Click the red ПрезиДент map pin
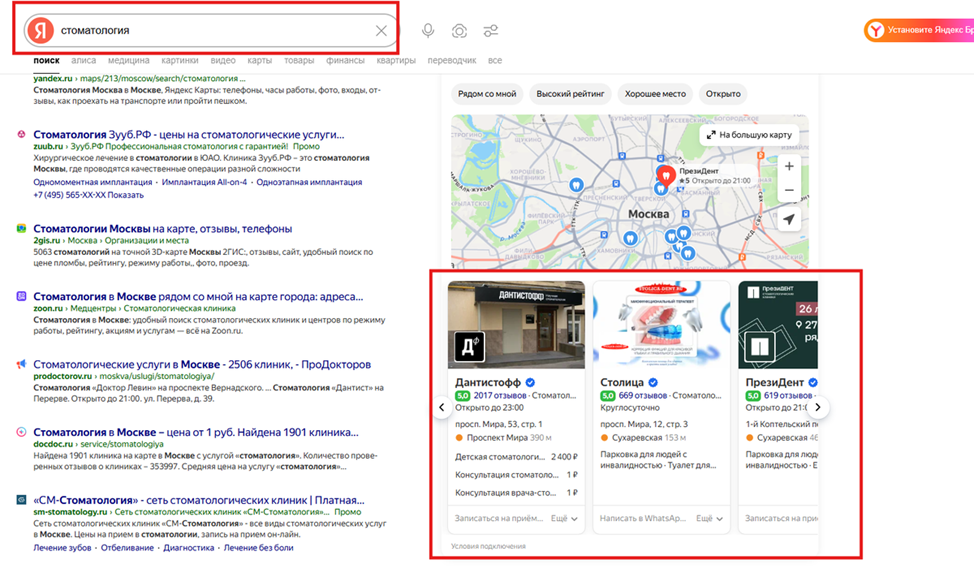The image size is (974, 573). point(666,175)
